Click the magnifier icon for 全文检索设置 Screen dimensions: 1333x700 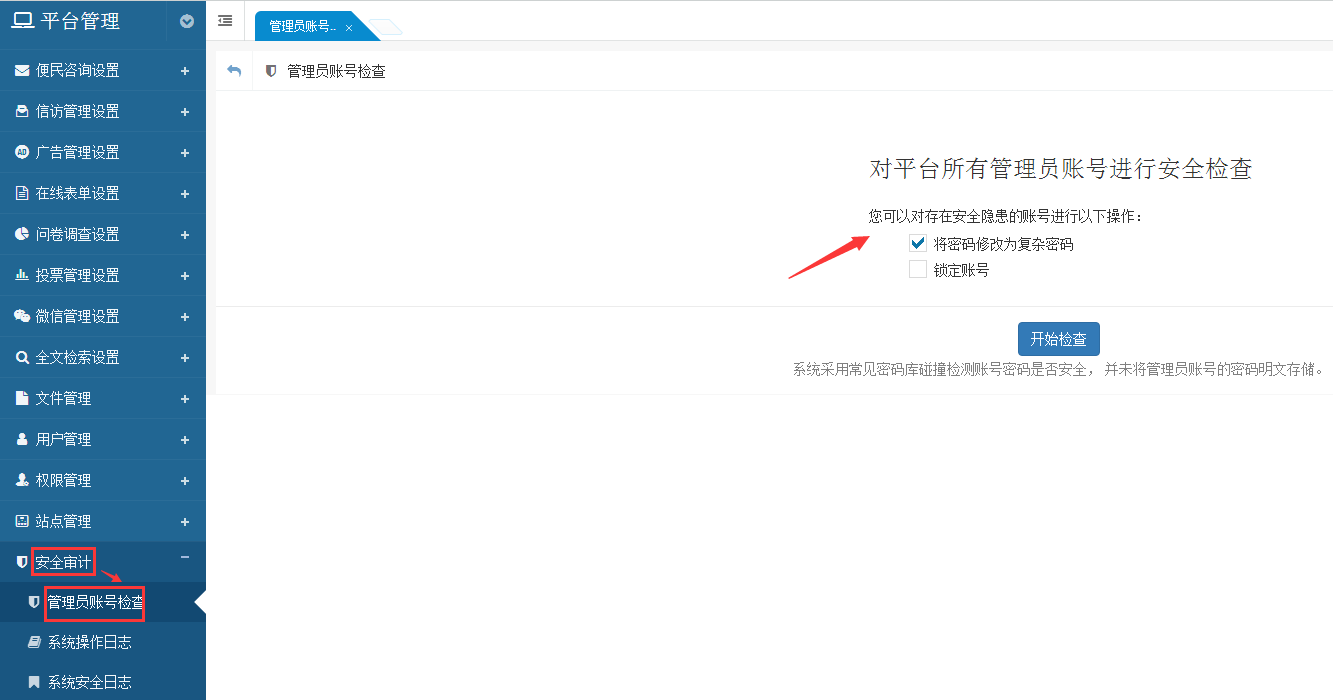(x=22, y=357)
